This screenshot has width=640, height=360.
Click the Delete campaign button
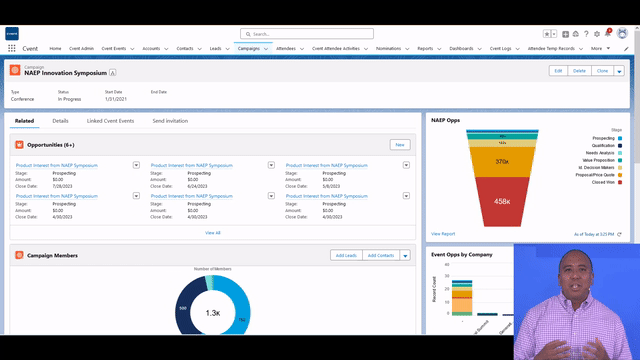579,71
